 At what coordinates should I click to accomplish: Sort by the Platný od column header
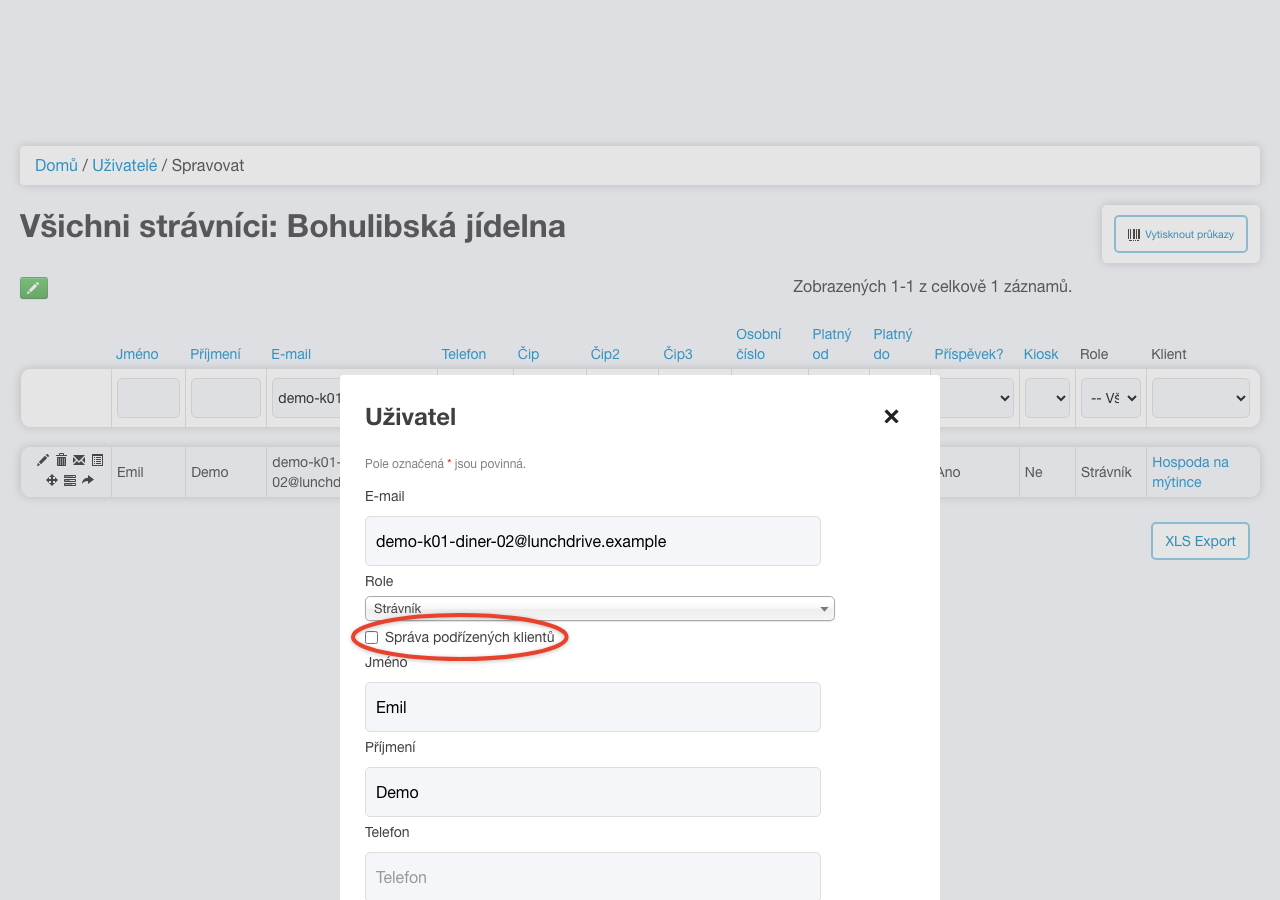coord(831,344)
